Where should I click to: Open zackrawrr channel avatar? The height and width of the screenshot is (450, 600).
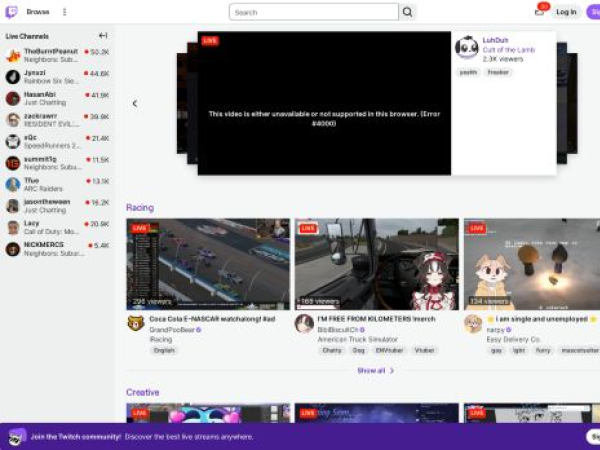point(13,120)
